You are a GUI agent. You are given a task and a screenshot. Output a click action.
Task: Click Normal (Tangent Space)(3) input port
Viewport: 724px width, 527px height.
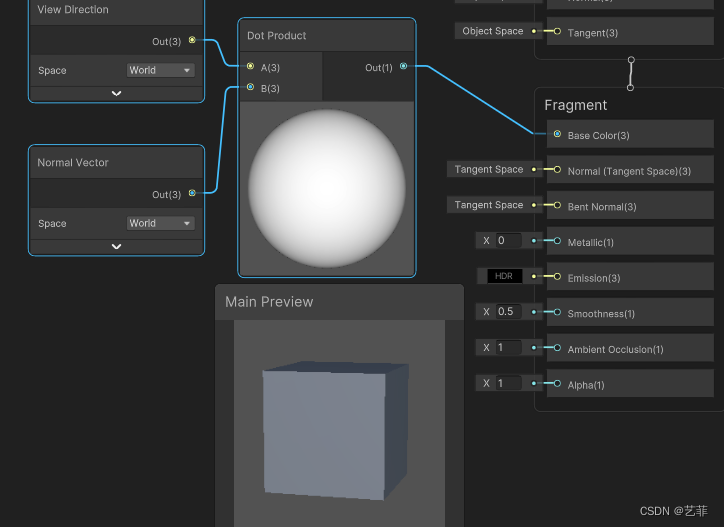[557, 170]
